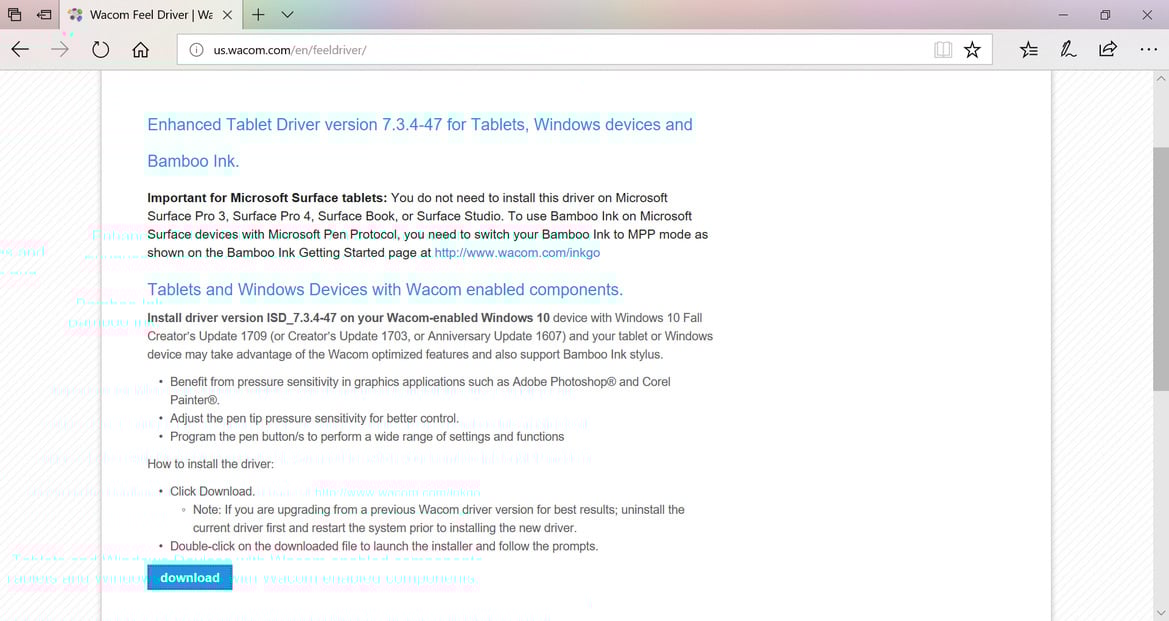Open Add notes pen icon
This screenshot has width=1169, height=621.
[x=1068, y=50]
